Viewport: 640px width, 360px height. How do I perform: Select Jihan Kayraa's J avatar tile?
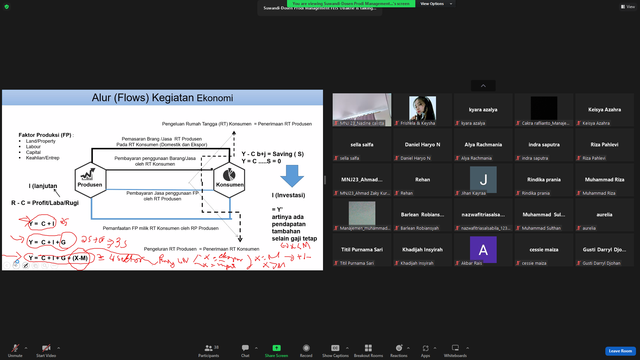coord(483,180)
